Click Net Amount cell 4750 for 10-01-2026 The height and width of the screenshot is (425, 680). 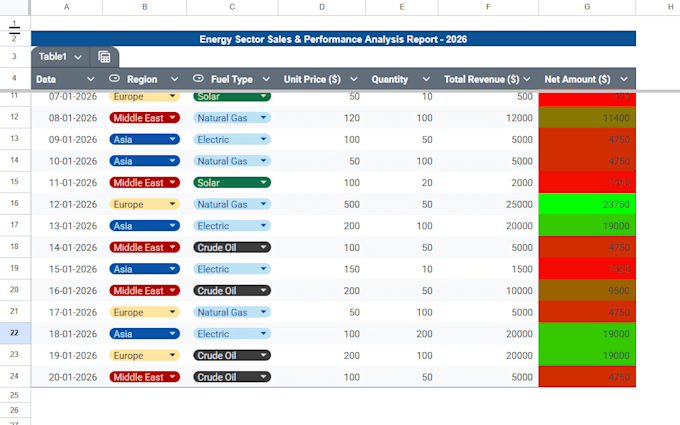tap(587, 161)
